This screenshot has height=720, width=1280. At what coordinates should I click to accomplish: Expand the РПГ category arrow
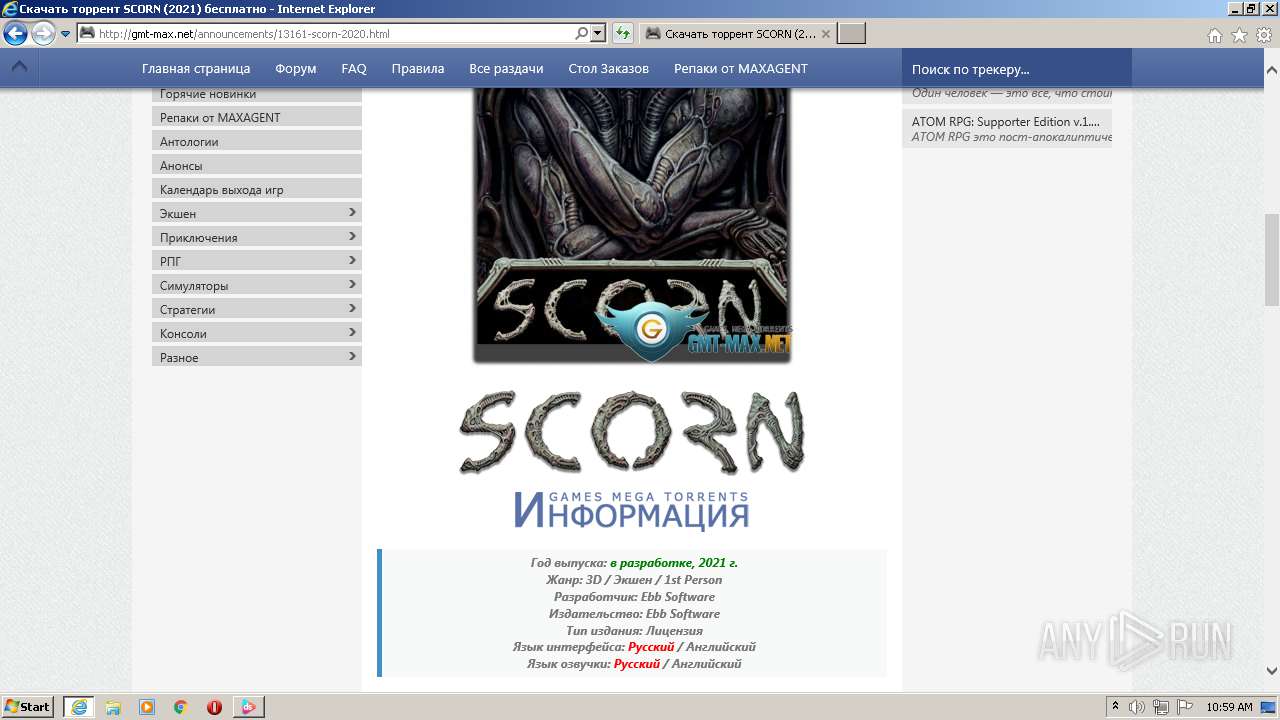pos(352,260)
